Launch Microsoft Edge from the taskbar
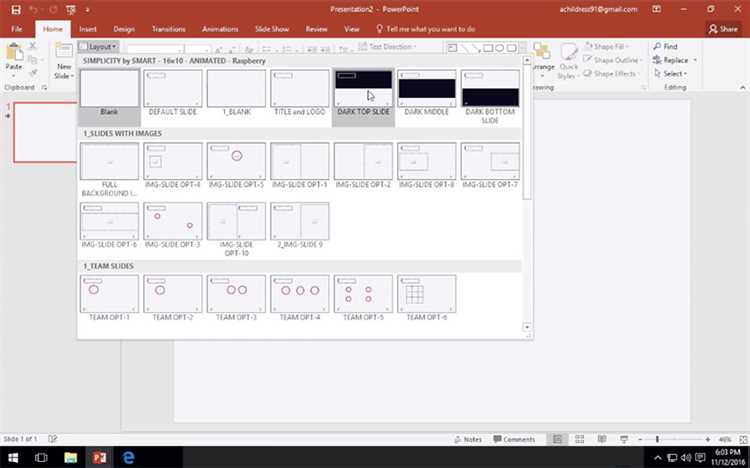This screenshot has width=750, height=468. point(128,456)
